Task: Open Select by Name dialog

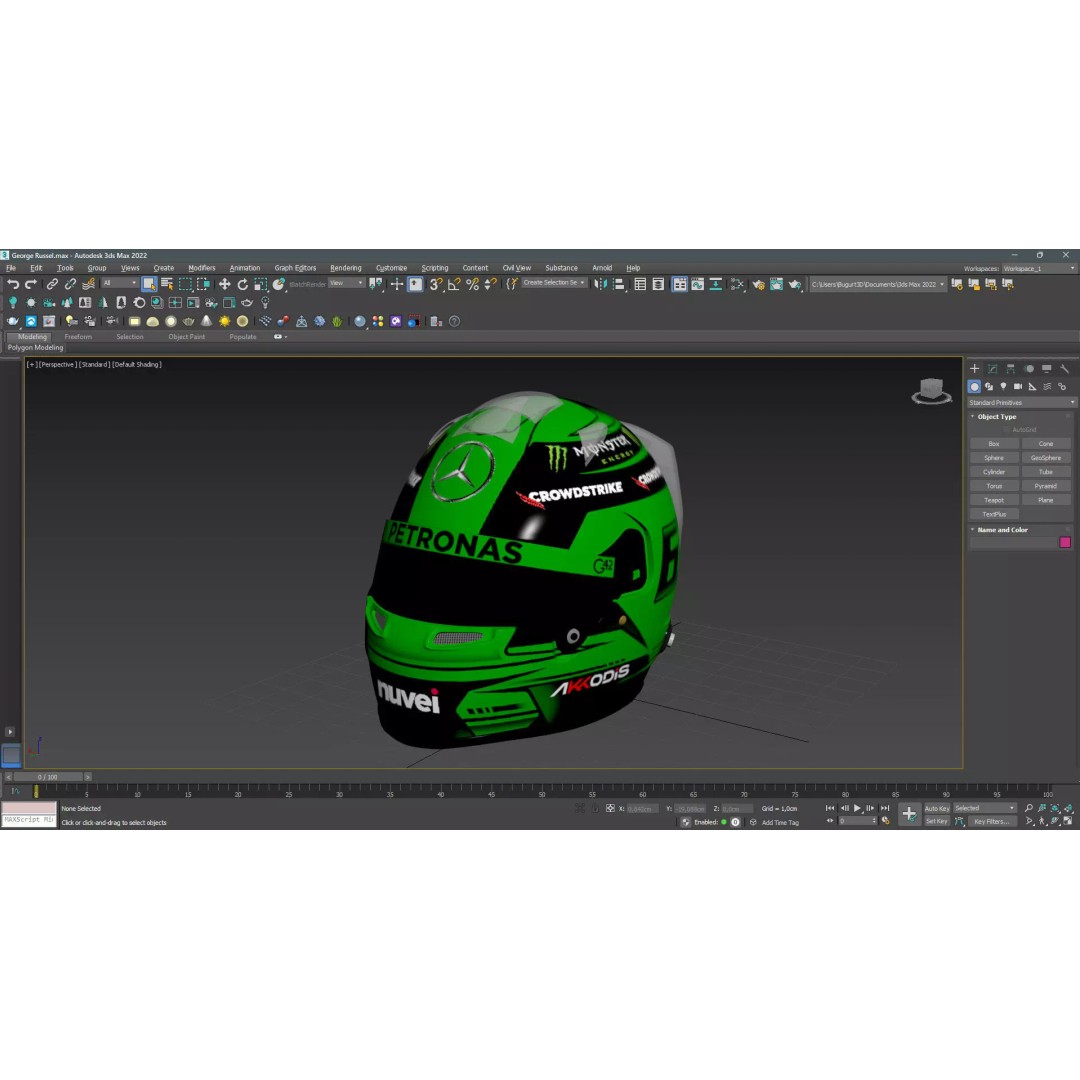Action: pyautogui.click(x=167, y=284)
